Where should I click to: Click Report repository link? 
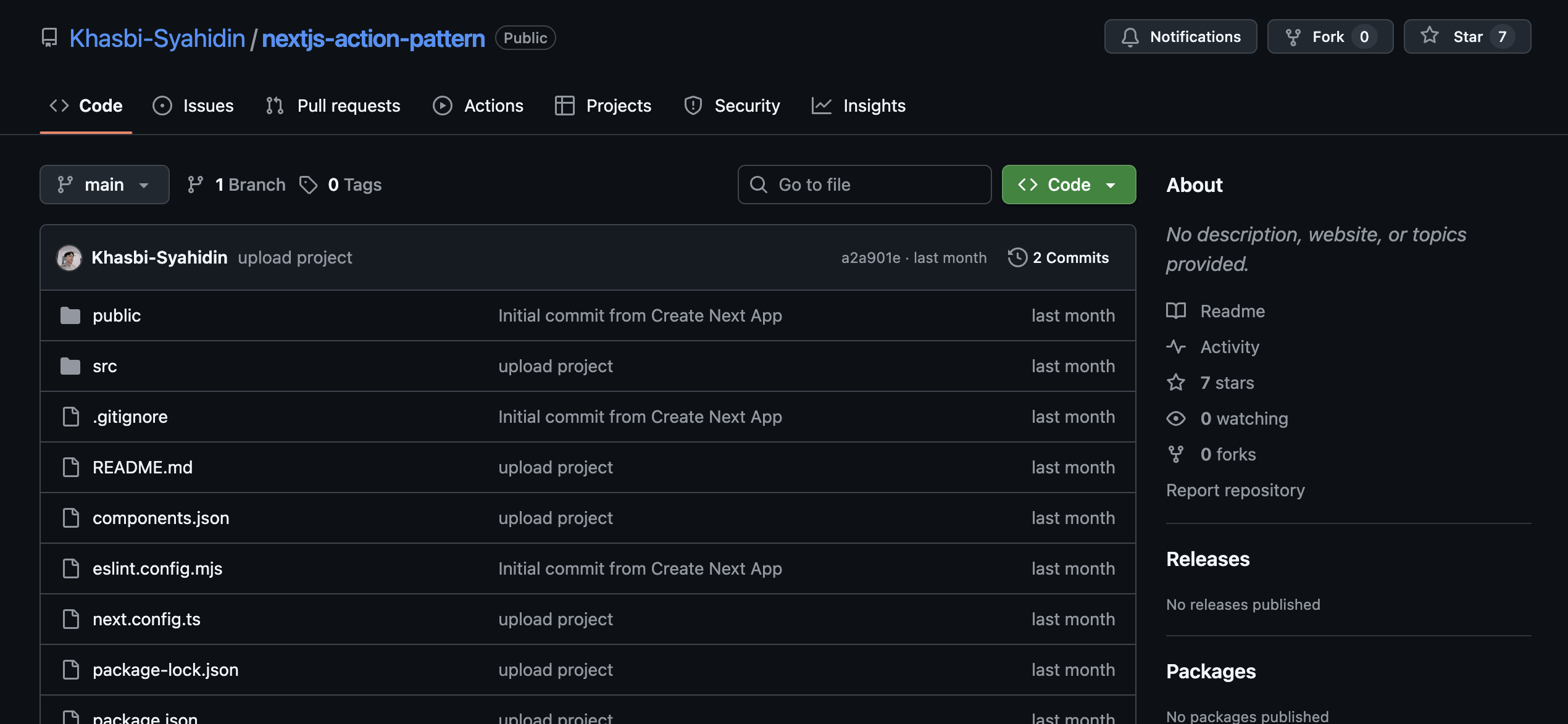(1235, 489)
